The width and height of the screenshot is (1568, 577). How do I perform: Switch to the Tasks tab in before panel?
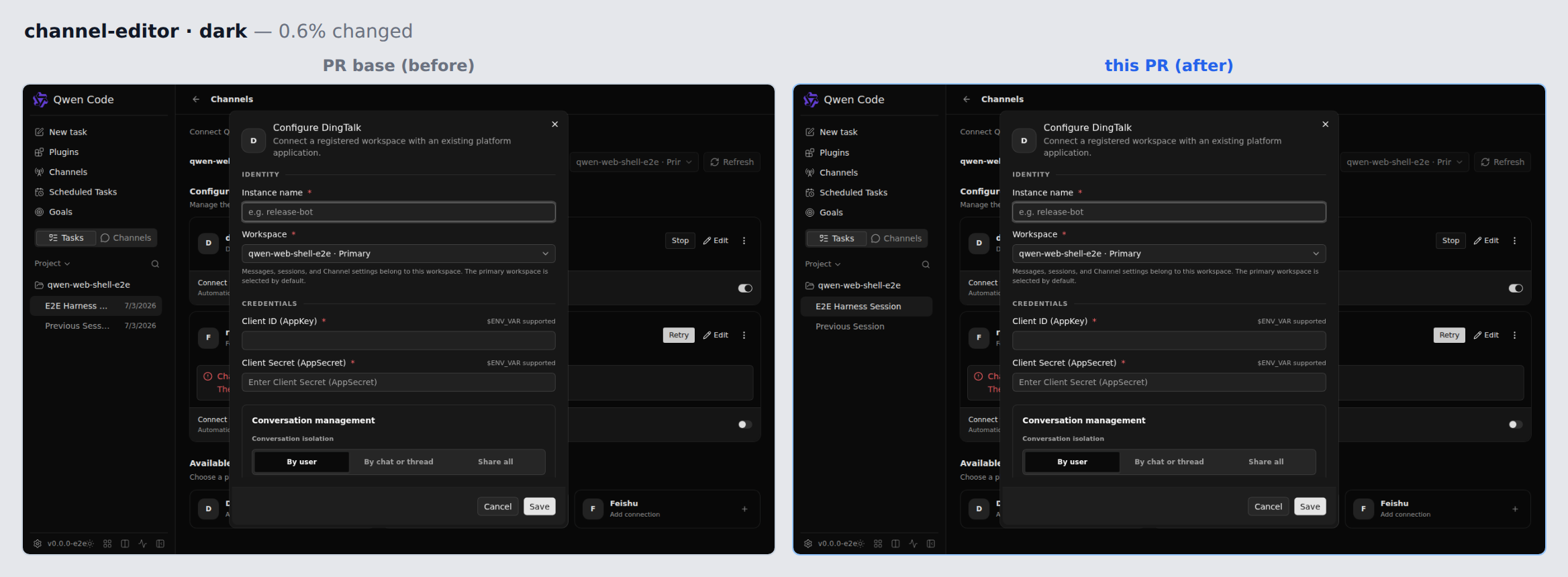66,238
